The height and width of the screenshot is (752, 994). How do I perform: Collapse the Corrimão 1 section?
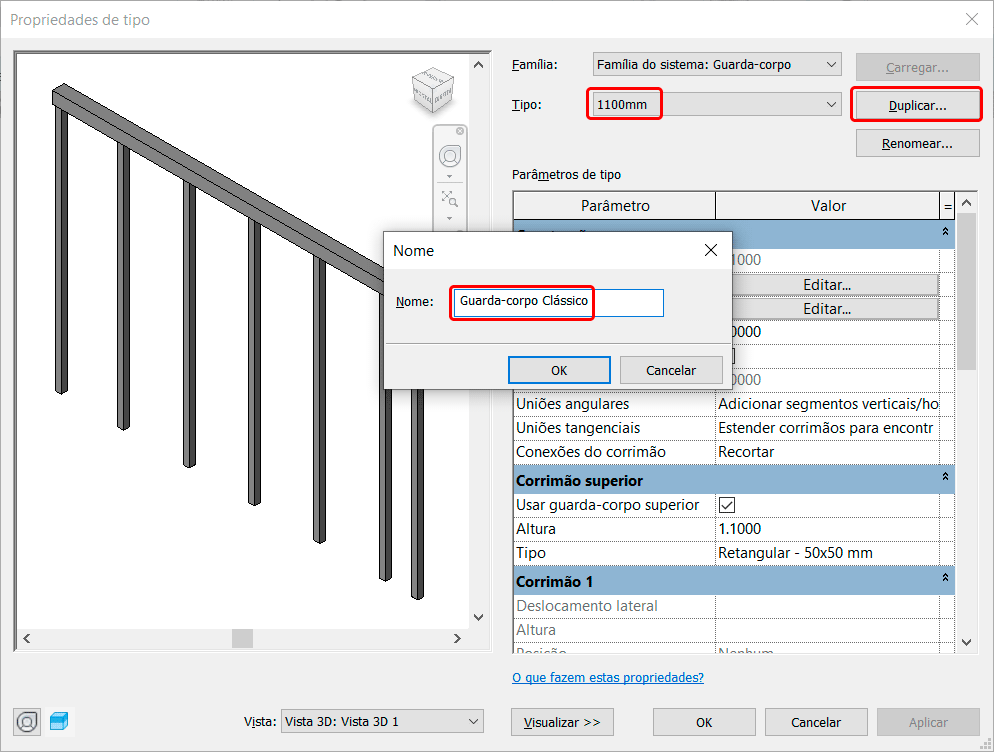(x=945, y=580)
